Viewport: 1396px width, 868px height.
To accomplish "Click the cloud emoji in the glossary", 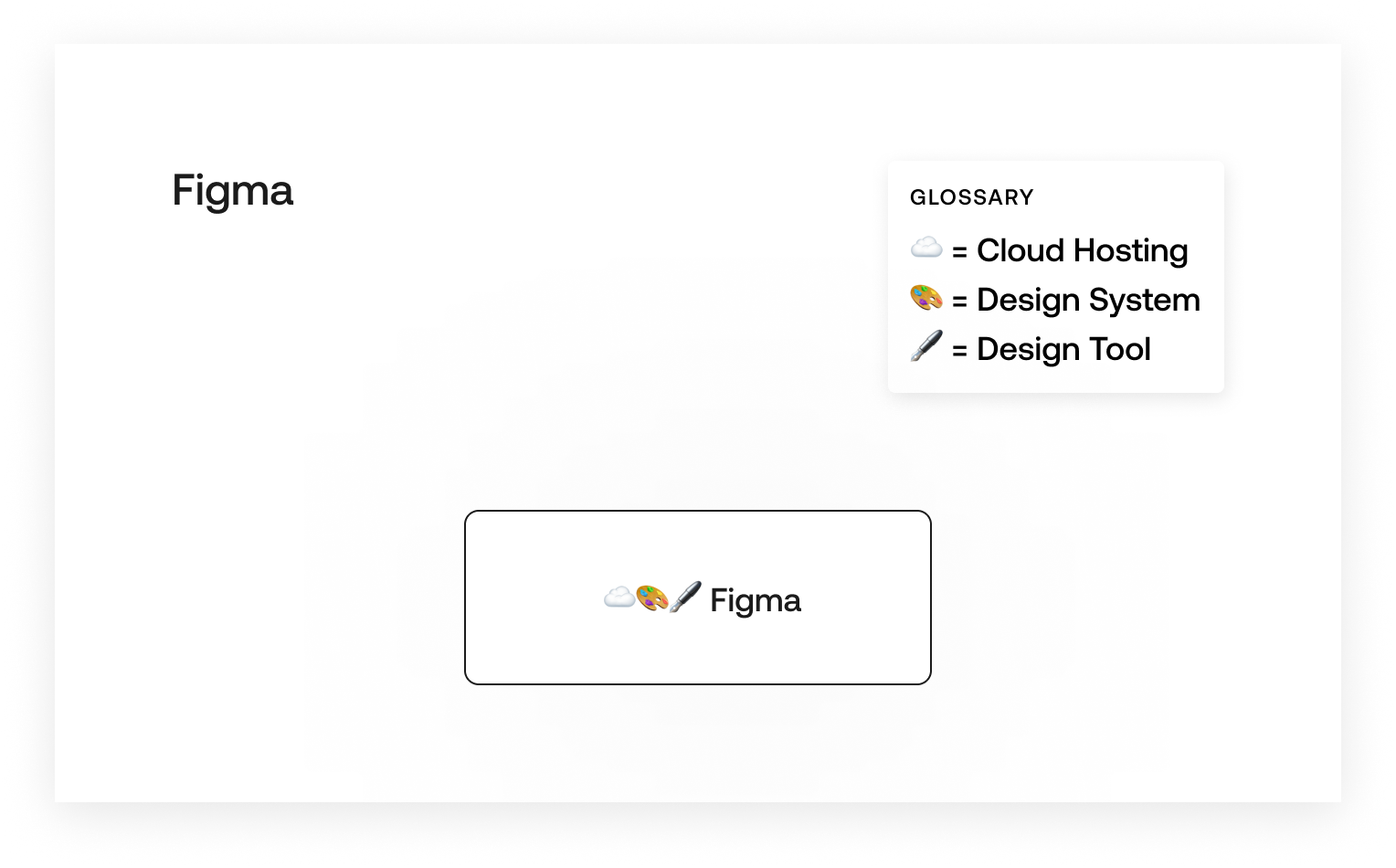I will (x=926, y=248).
